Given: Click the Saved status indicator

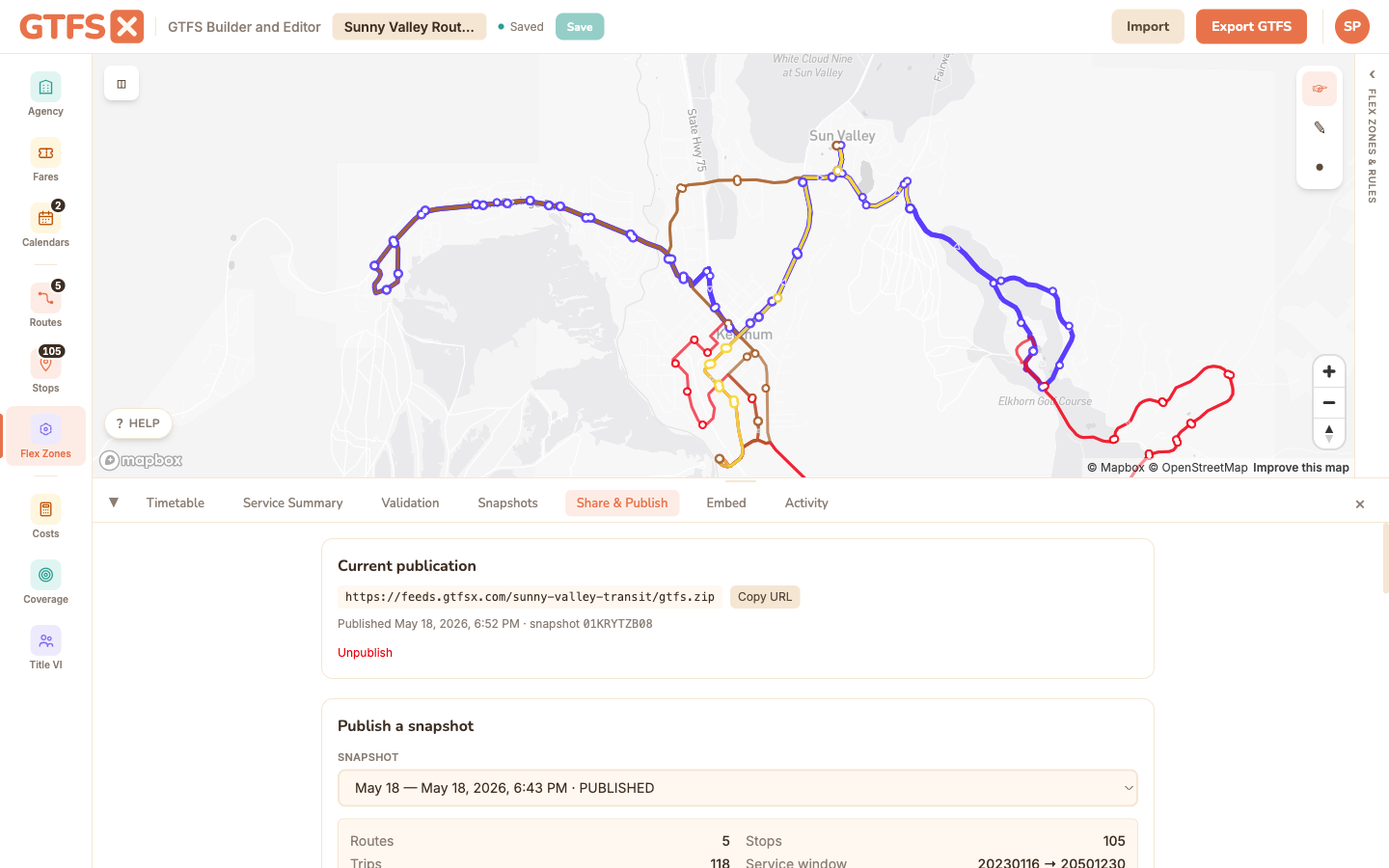Looking at the screenshot, I should point(521,27).
